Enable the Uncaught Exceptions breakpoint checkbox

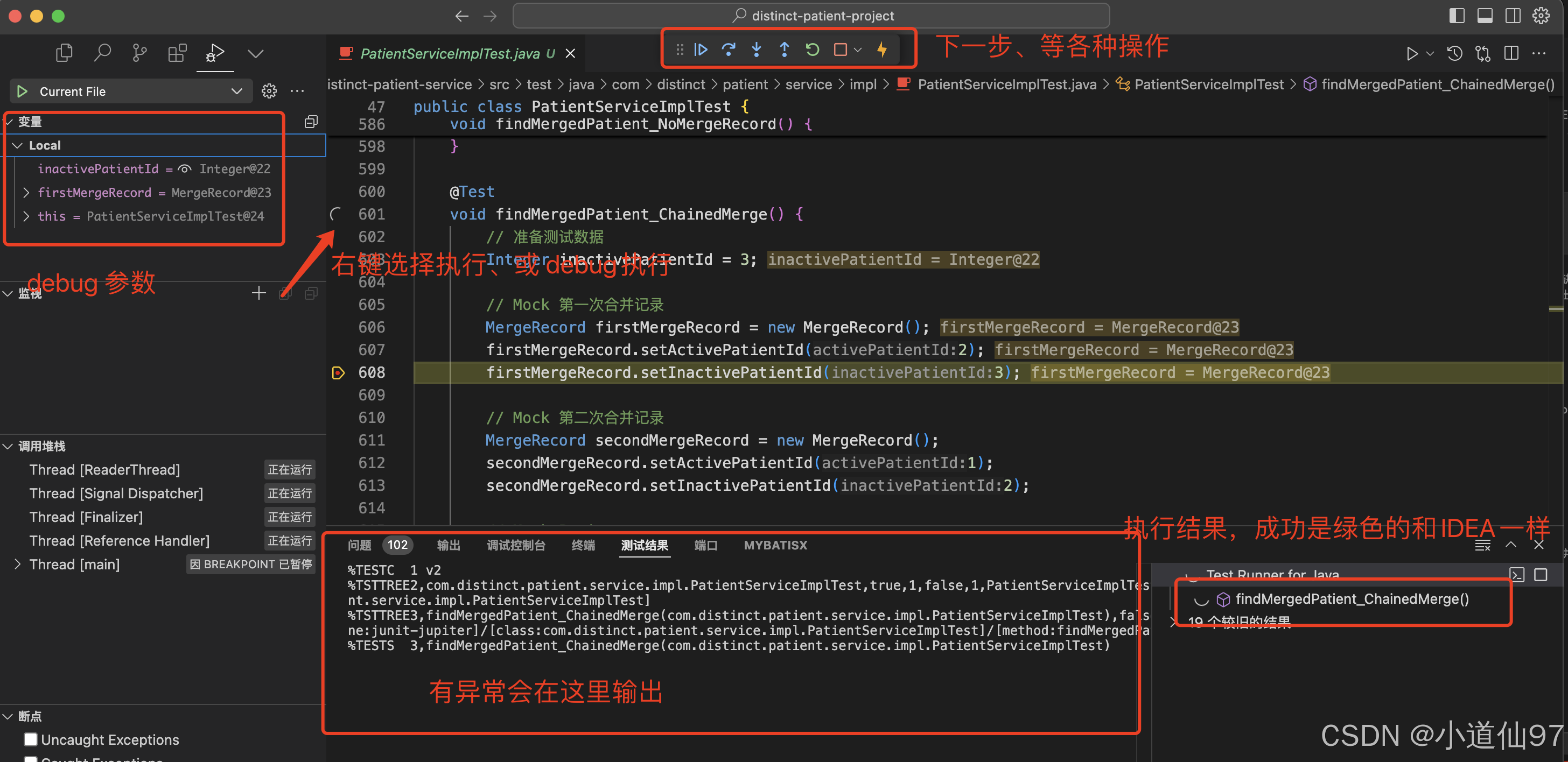click(x=31, y=739)
